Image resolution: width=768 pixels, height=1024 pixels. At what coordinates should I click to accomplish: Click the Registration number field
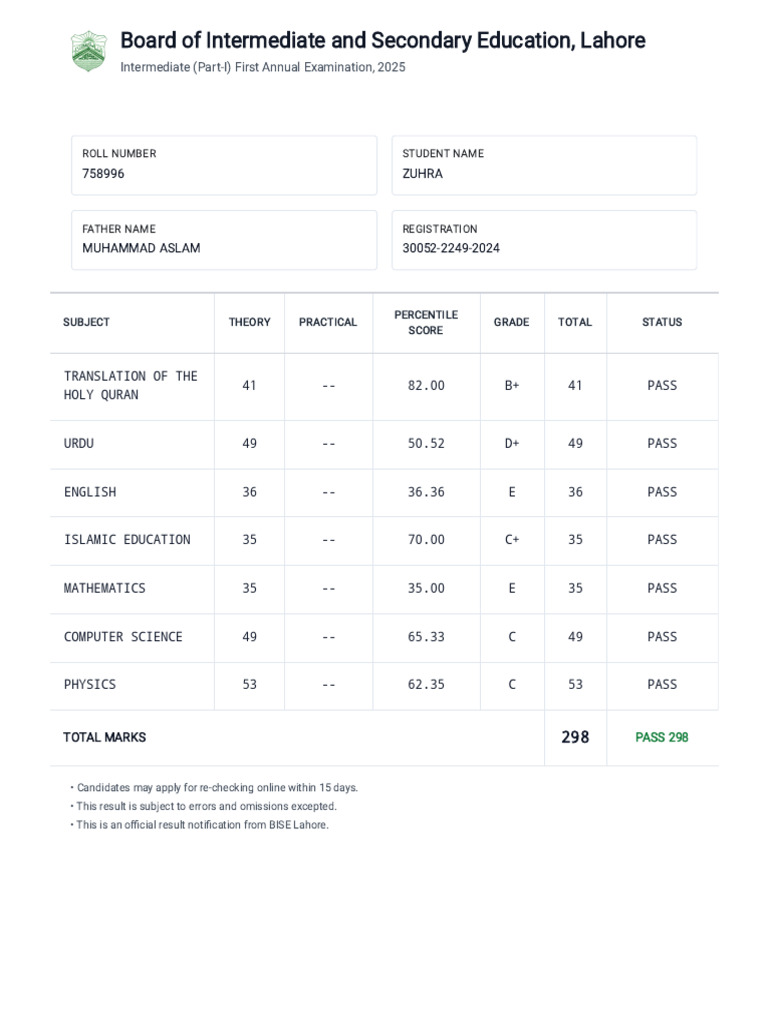pos(544,240)
